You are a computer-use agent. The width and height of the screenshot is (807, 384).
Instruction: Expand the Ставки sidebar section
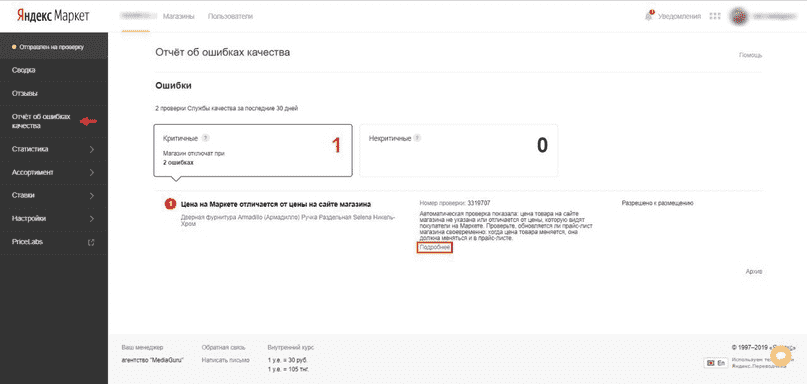point(54,196)
